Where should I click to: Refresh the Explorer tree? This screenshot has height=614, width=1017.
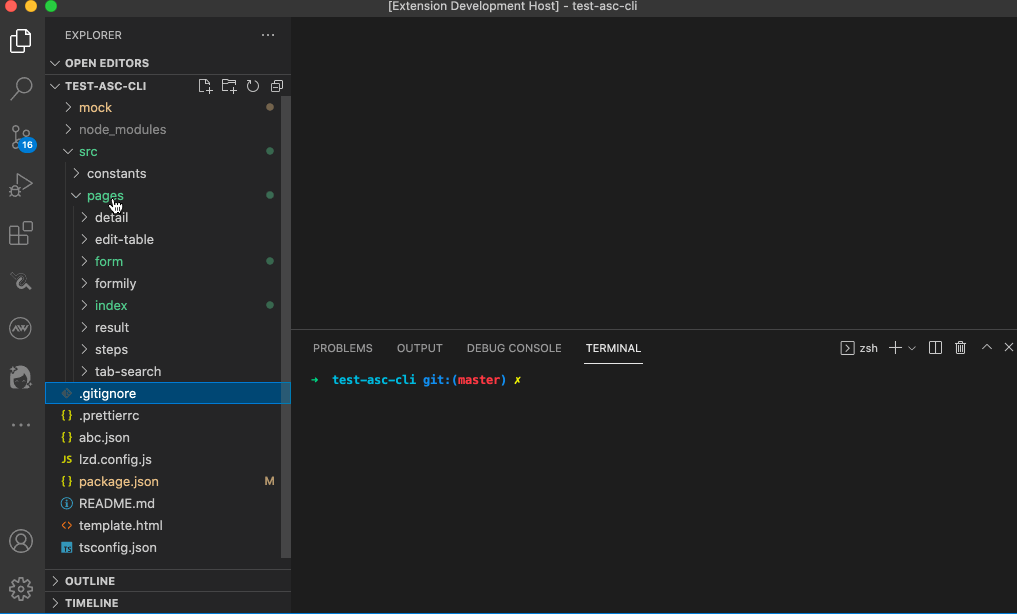pos(253,86)
